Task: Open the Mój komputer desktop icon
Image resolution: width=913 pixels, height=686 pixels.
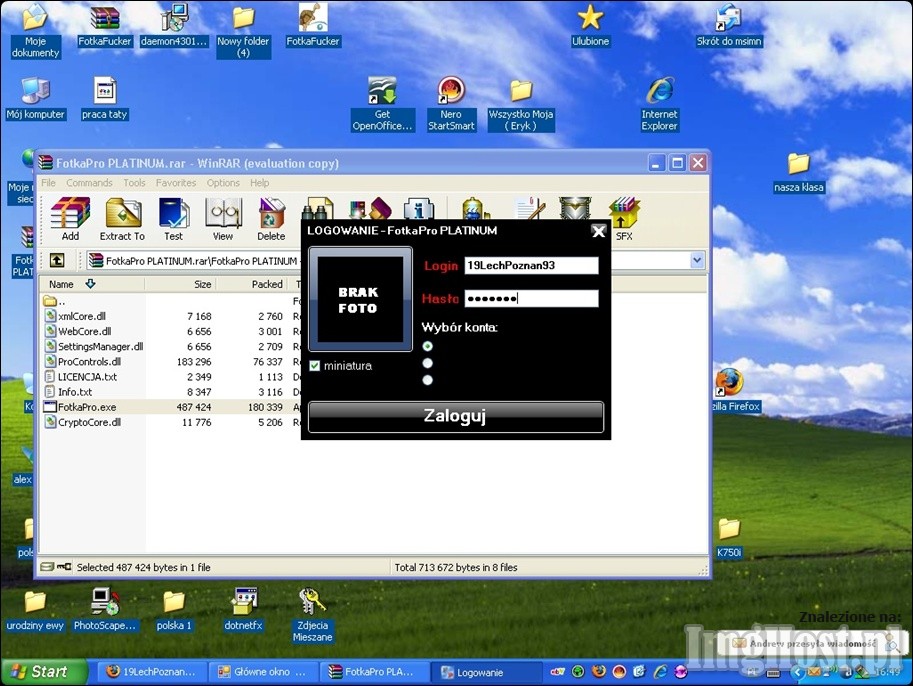Action: coord(36,98)
